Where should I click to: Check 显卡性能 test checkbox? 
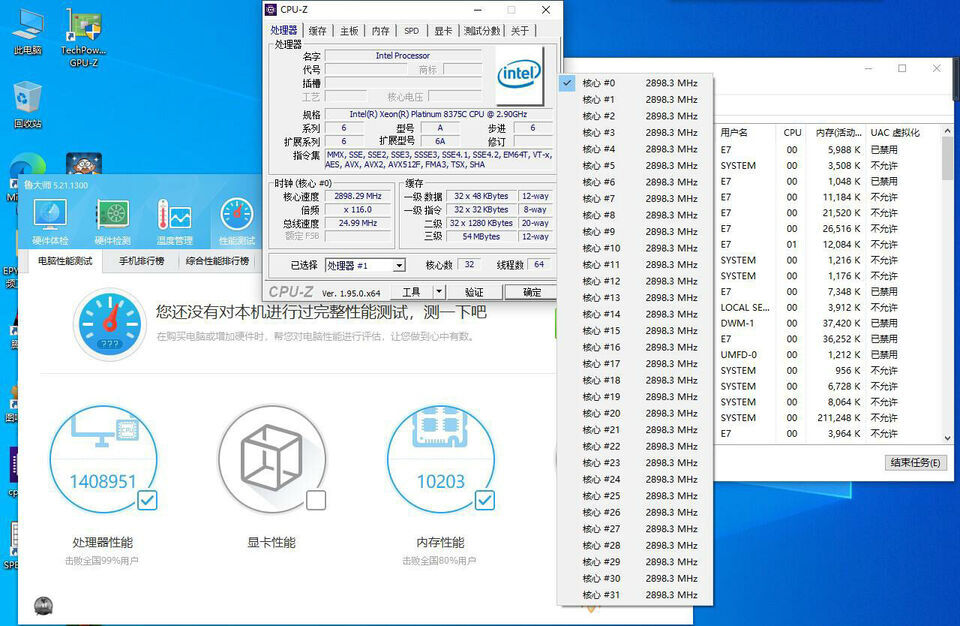point(316,500)
